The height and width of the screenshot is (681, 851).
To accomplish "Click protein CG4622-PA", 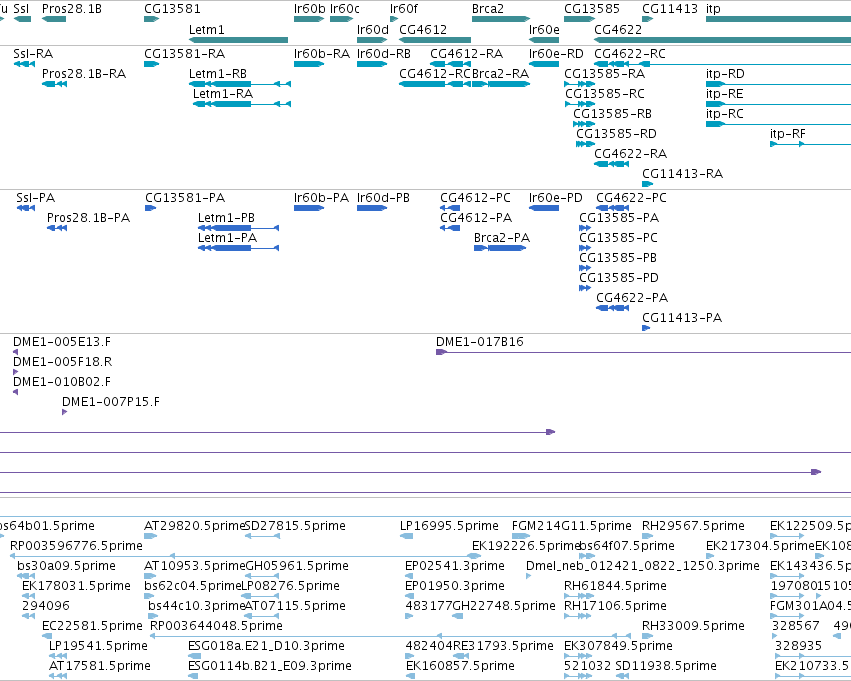I will coord(632,298).
